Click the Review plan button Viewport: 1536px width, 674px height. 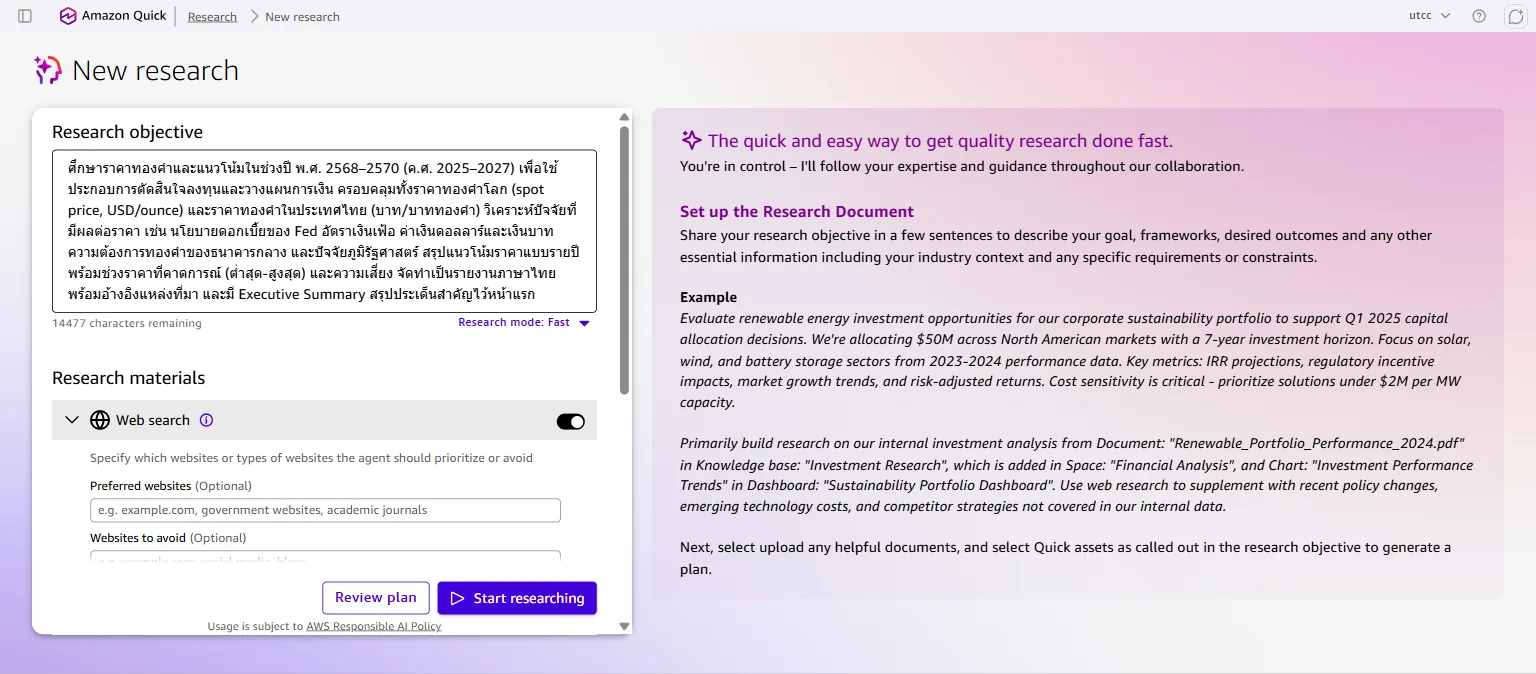point(376,598)
